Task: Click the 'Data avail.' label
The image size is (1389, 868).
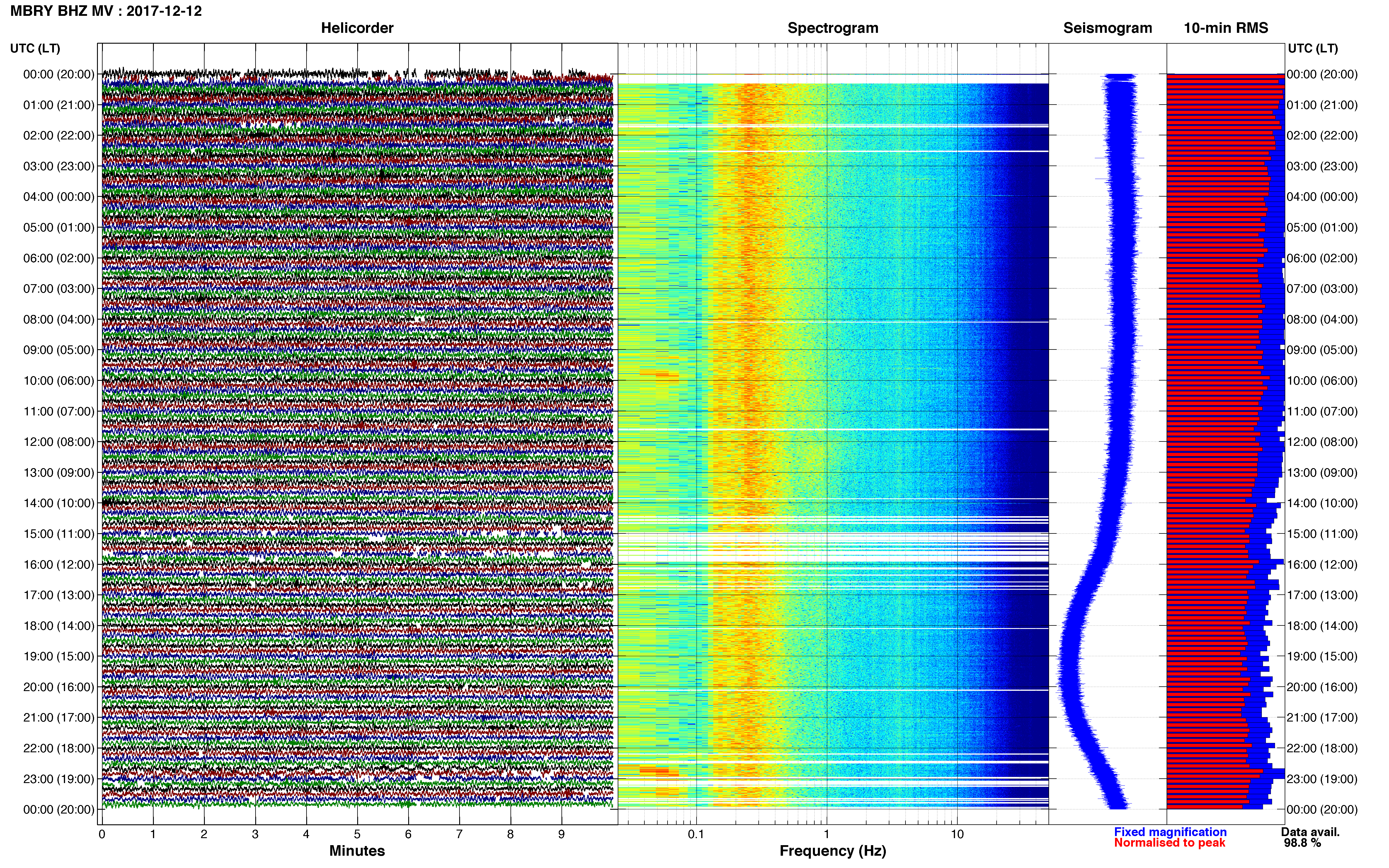Action: [1310, 832]
